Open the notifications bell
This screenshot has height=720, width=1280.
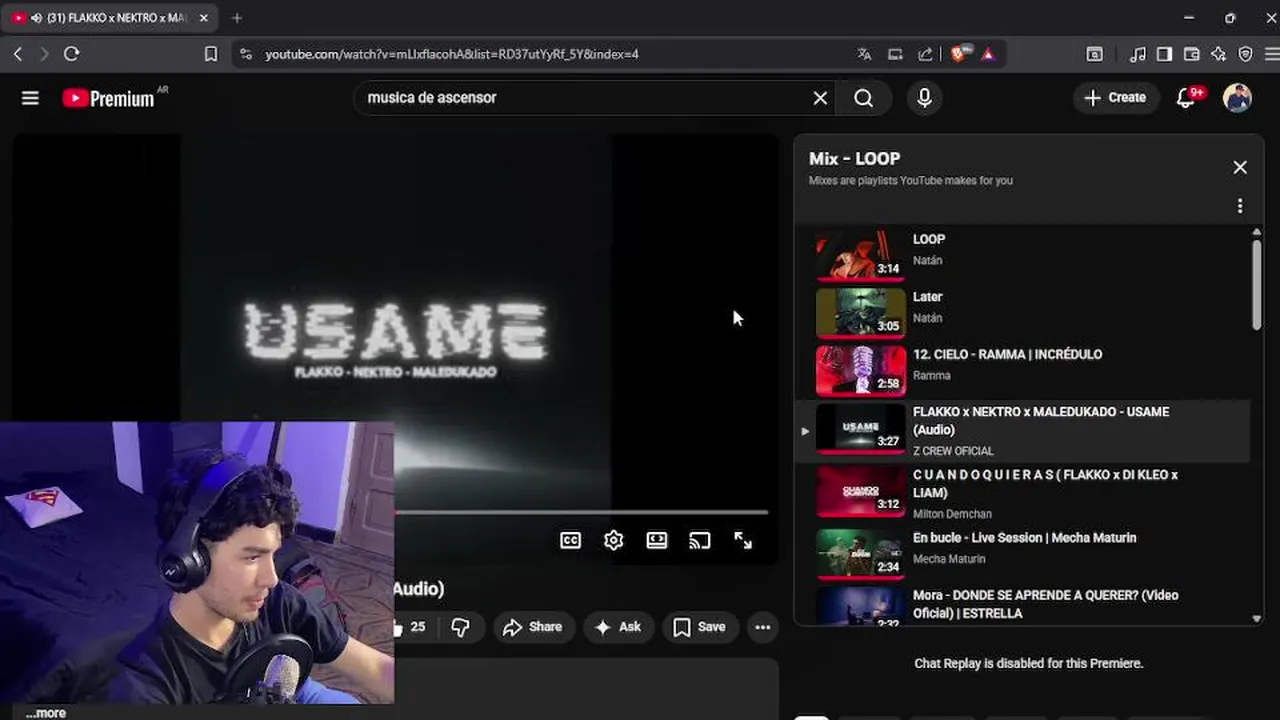tap(1187, 98)
